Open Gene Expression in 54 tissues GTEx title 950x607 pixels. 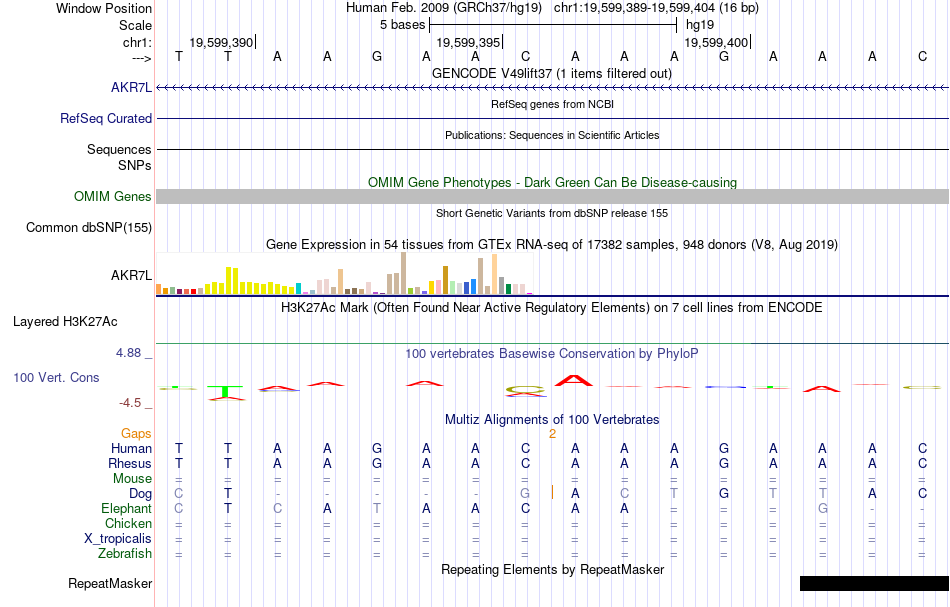(x=552, y=245)
